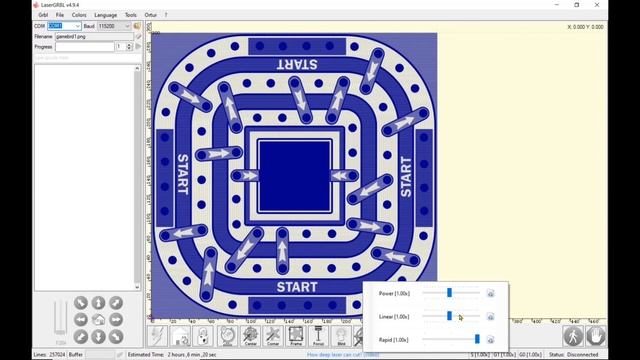Click the G0 [1.00x] status entry
The image size is (640, 360).
coord(530,355)
